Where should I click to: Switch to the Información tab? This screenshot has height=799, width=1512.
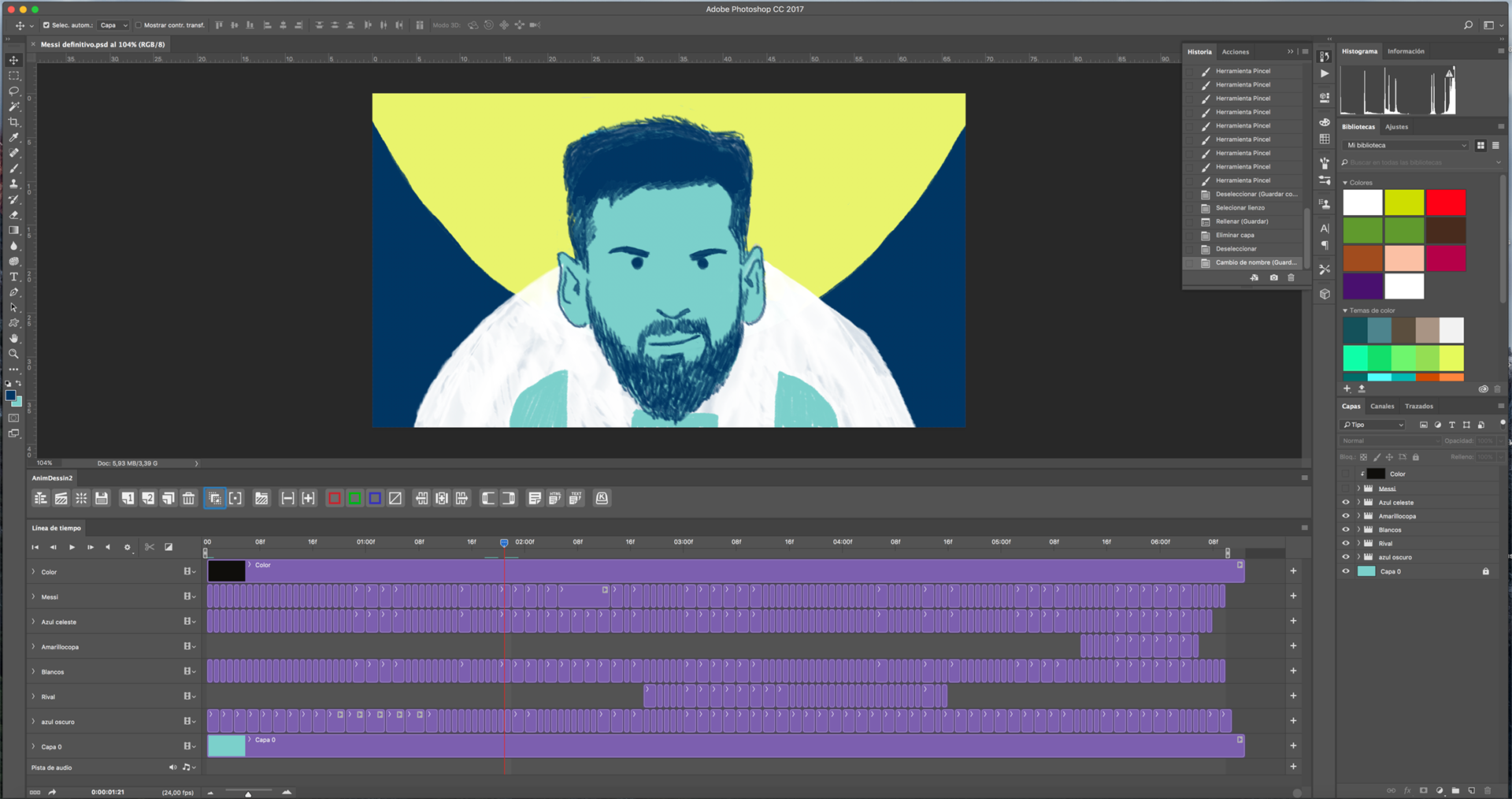(x=1406, y=51)
